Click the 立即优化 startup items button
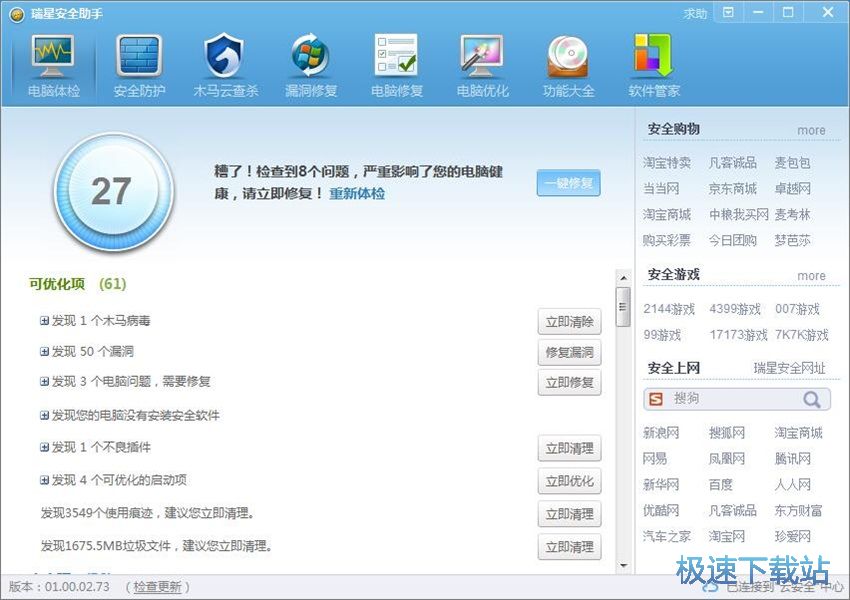The width and height of the screenshot is (850, 600). pos(569,481)
